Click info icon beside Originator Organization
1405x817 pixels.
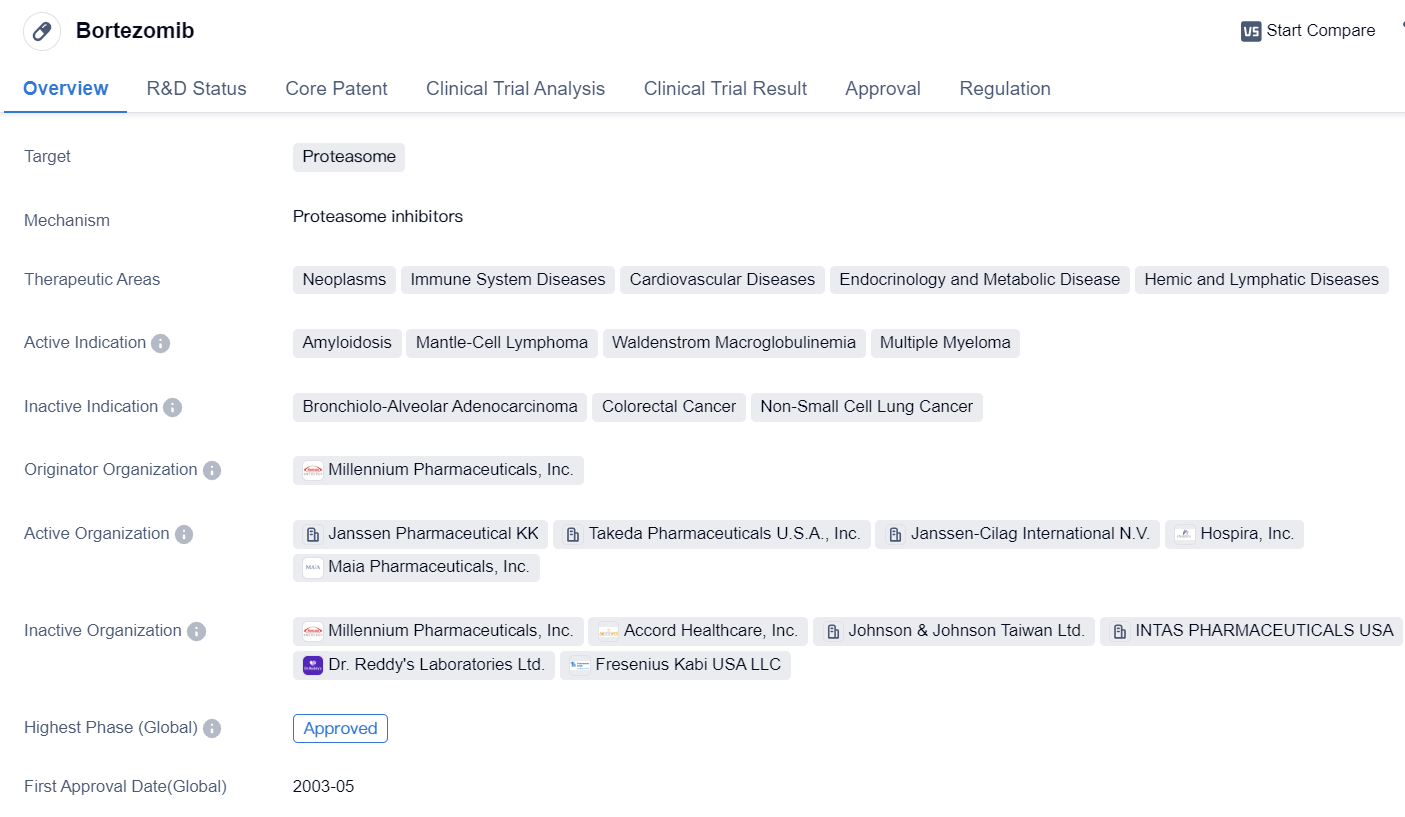(x=211, y=470)
